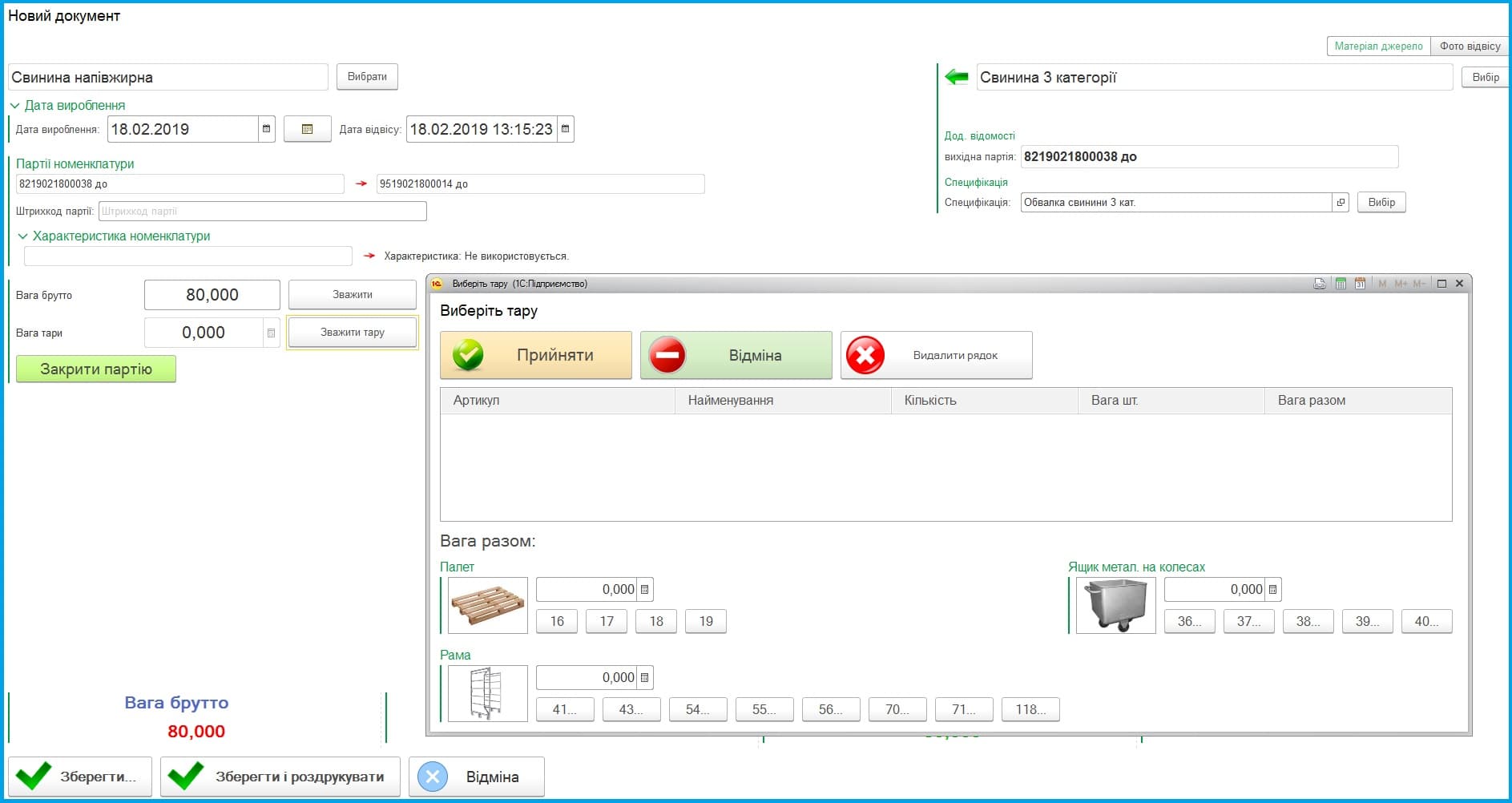Collapse the Характеристика номенклатури section

pos(22,236)
